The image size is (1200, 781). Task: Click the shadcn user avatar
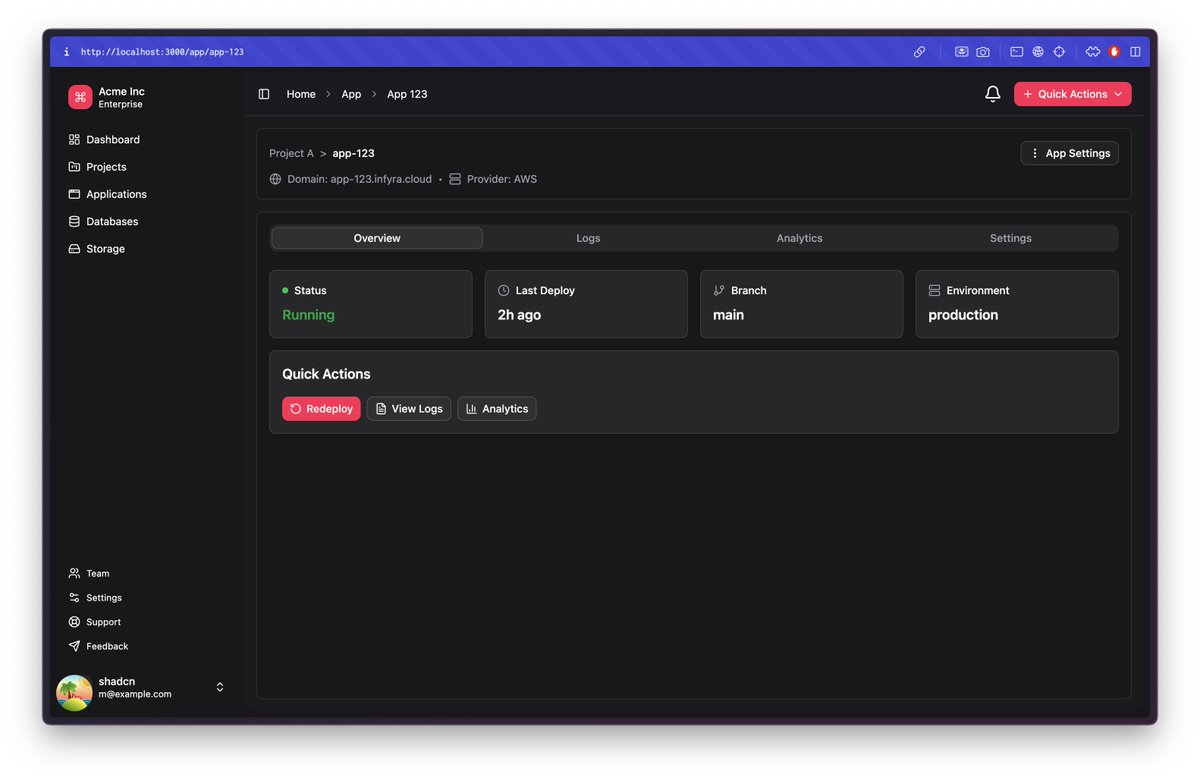(x=74, y=693)
